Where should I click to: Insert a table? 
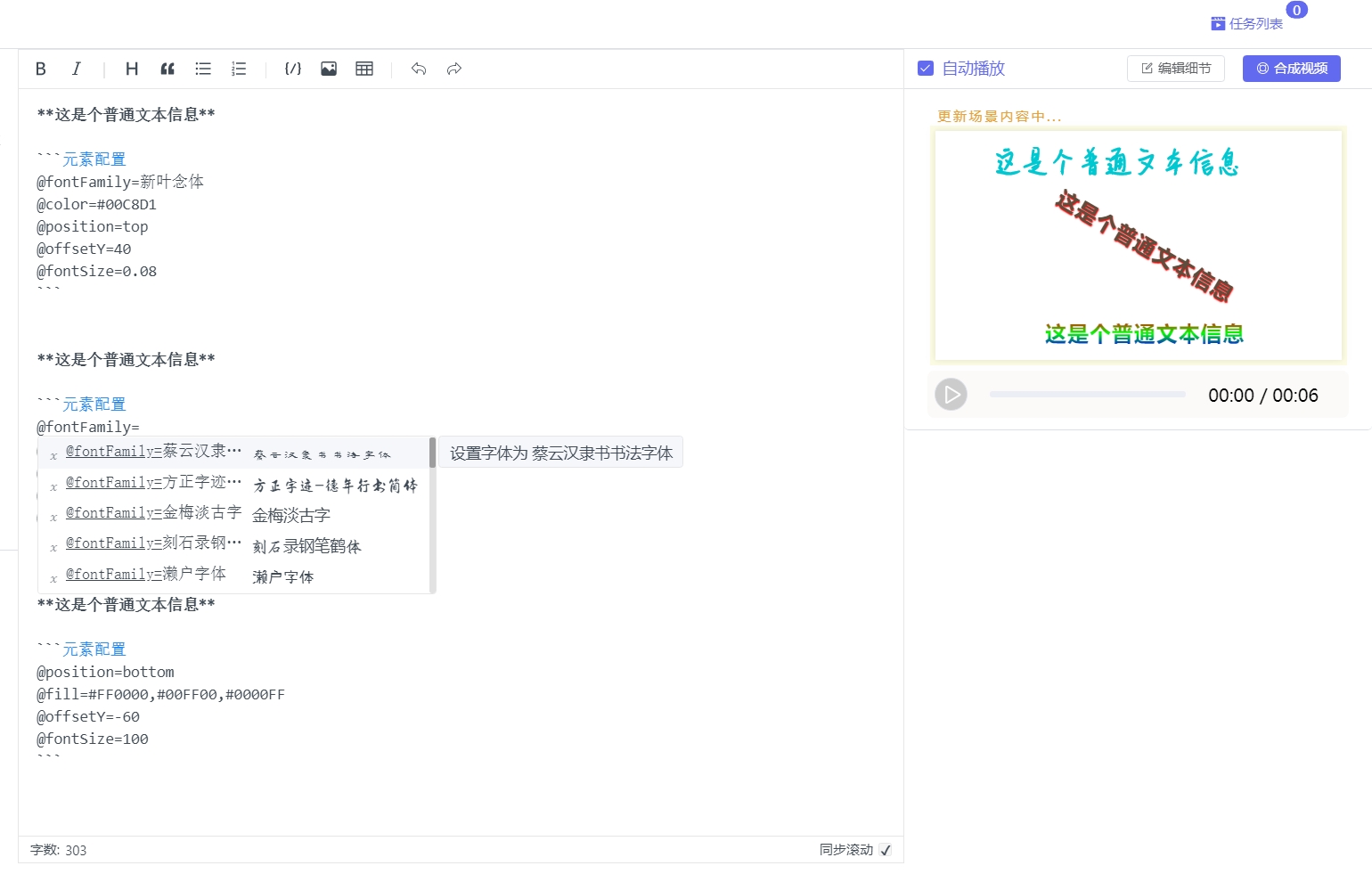[x=364, y=69]
